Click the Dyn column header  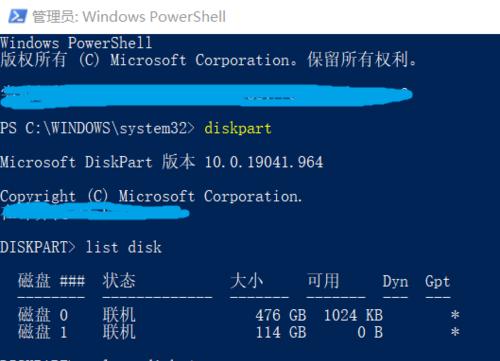395,281
